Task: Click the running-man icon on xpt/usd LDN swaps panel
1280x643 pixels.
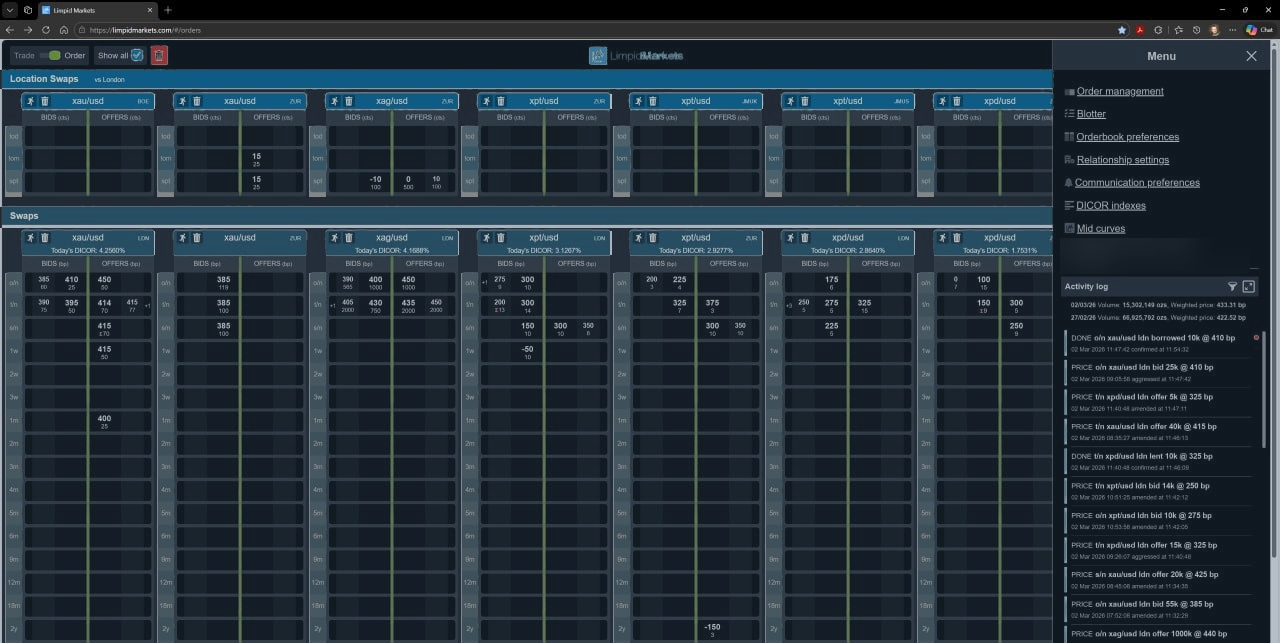Action: coord(486,238)
